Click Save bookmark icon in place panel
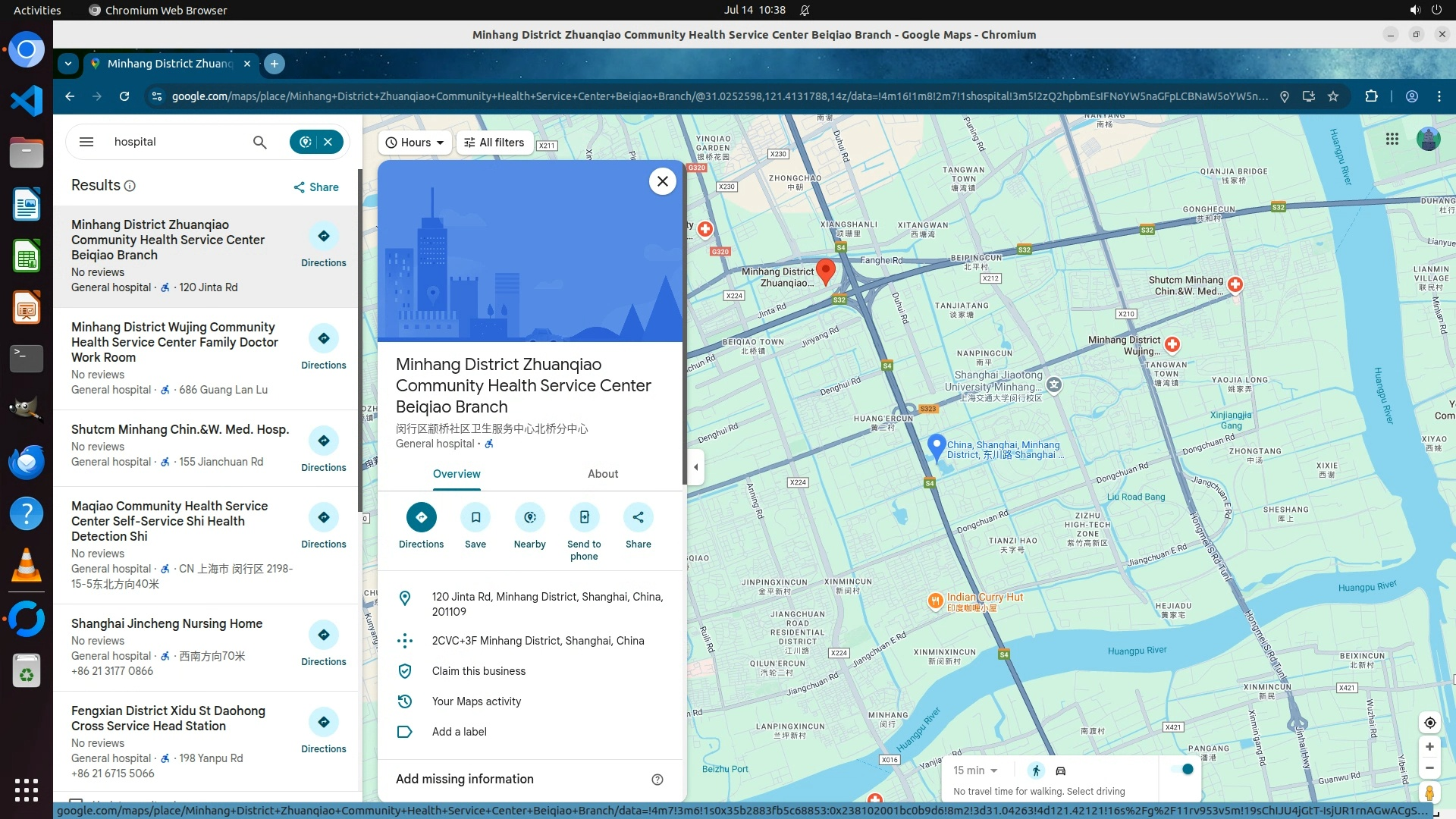 pyautogui.click(x=475, y=517)
